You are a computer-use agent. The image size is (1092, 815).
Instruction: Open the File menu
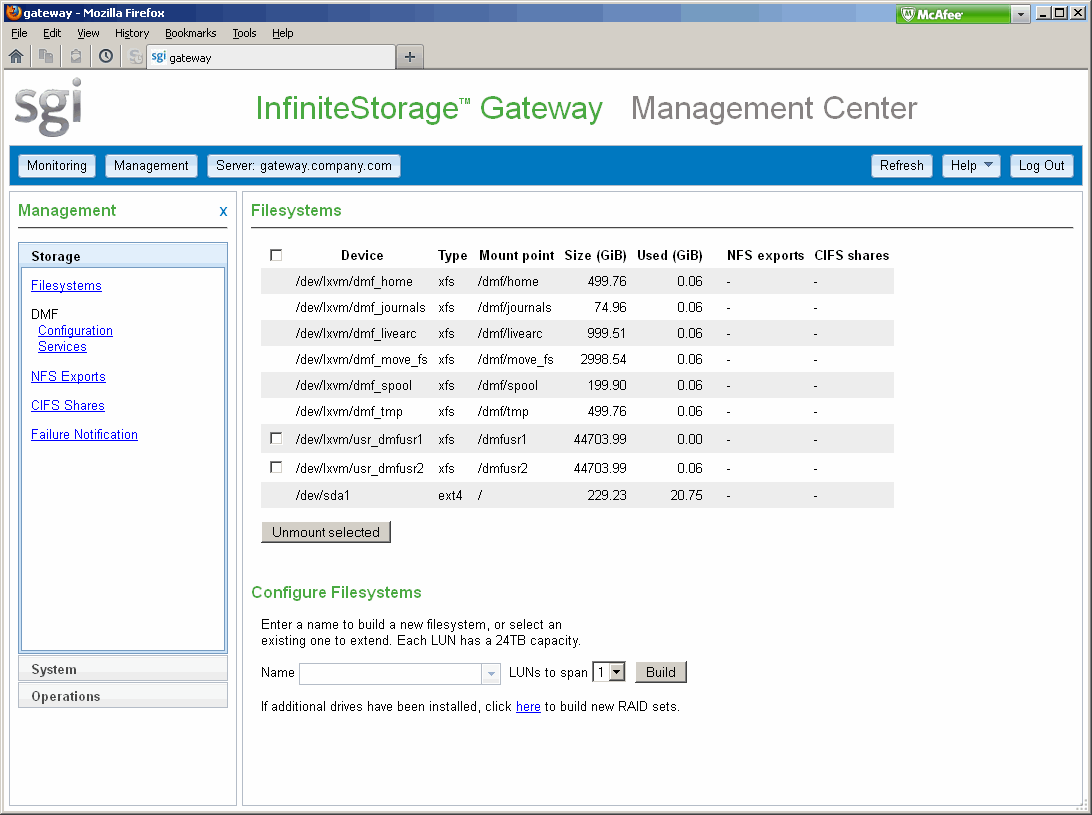tap(20, 33)
